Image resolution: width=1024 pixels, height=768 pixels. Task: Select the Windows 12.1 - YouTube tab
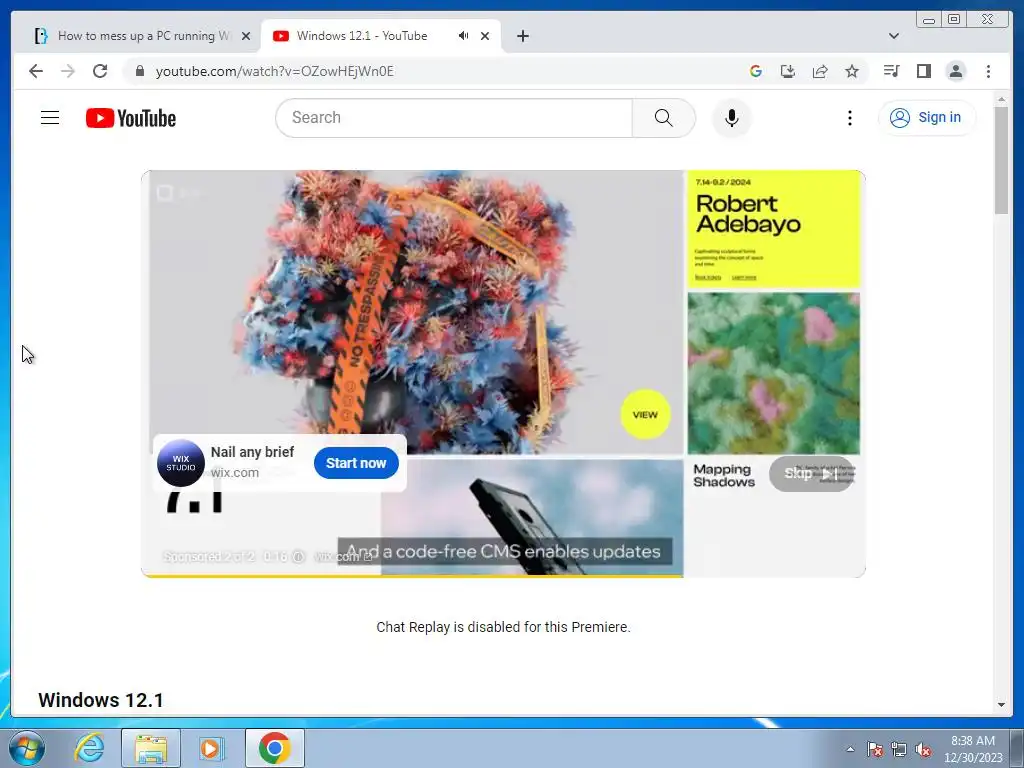[x=361, y=36]
